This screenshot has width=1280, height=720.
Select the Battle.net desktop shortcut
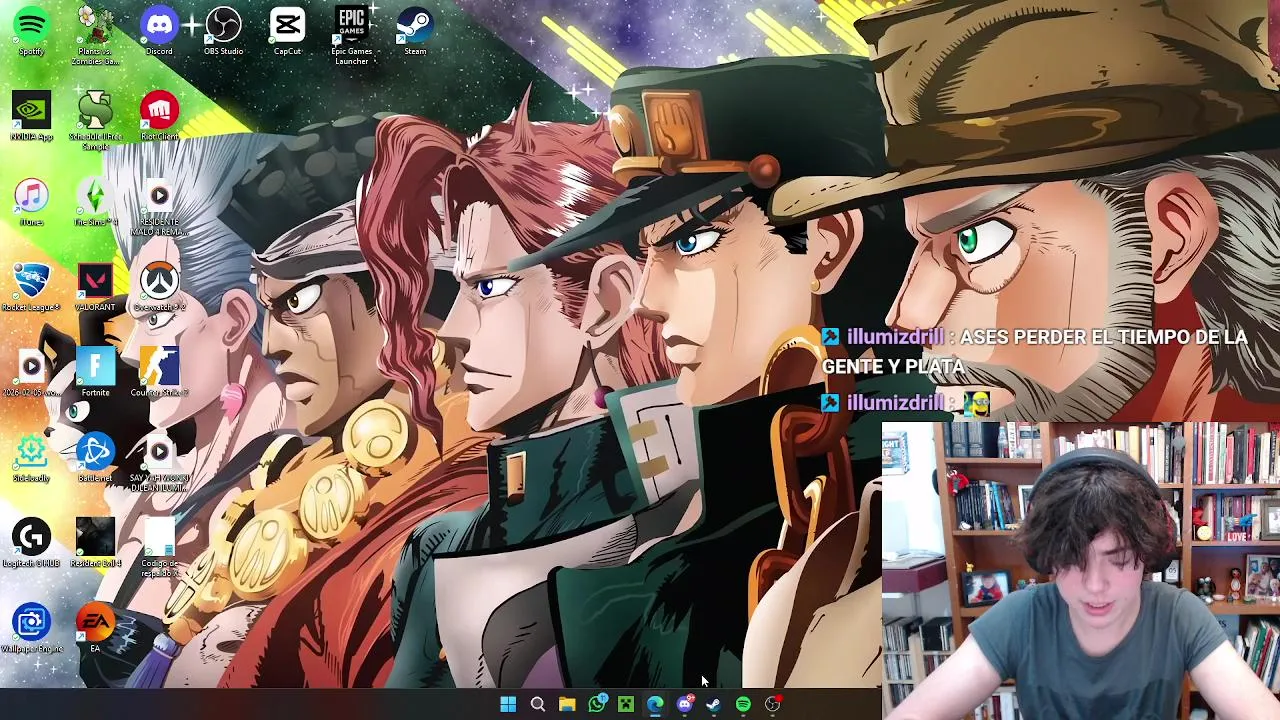[95, 458]
